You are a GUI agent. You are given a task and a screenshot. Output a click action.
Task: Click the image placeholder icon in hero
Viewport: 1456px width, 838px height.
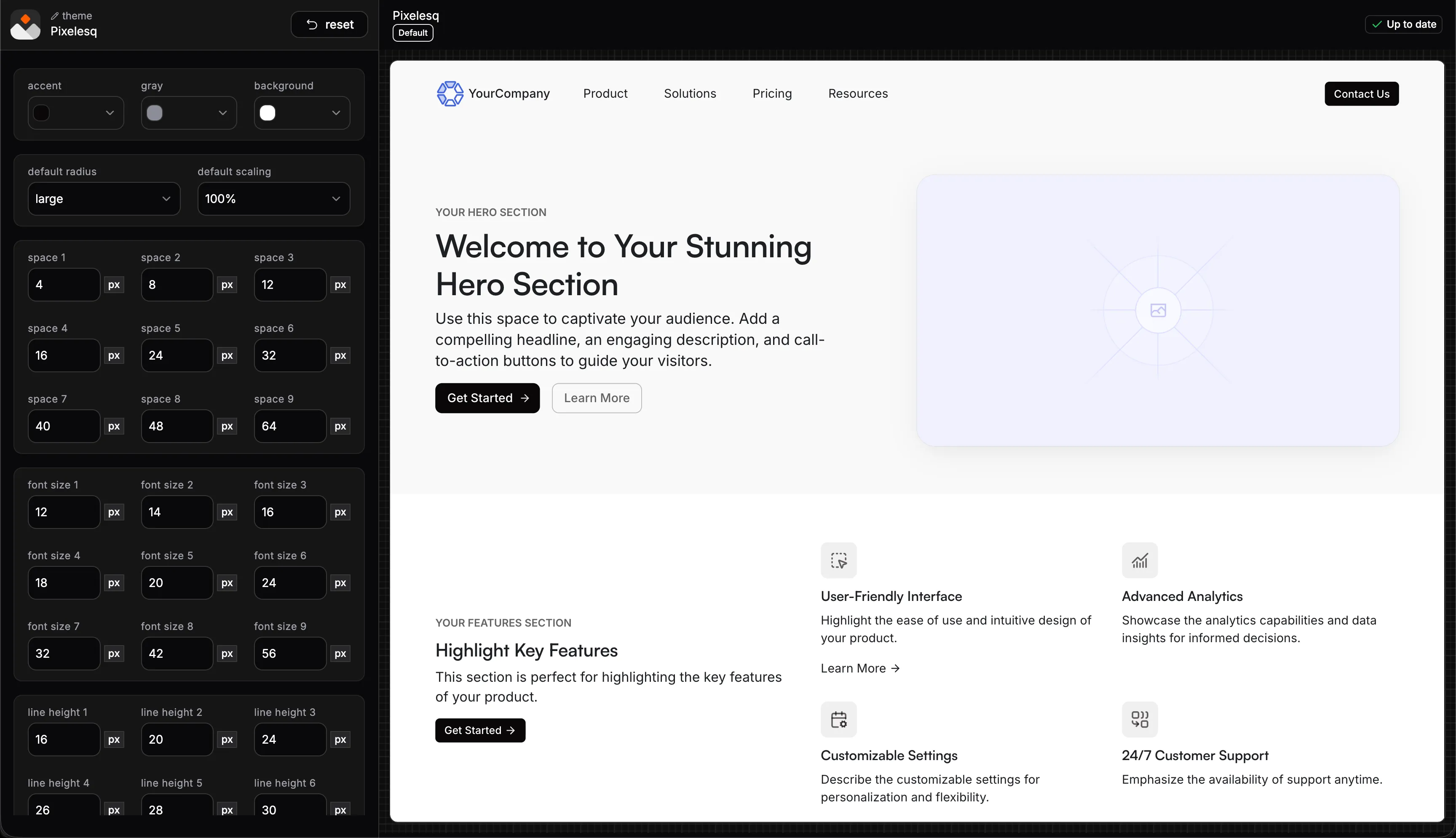coord(1158,311)
